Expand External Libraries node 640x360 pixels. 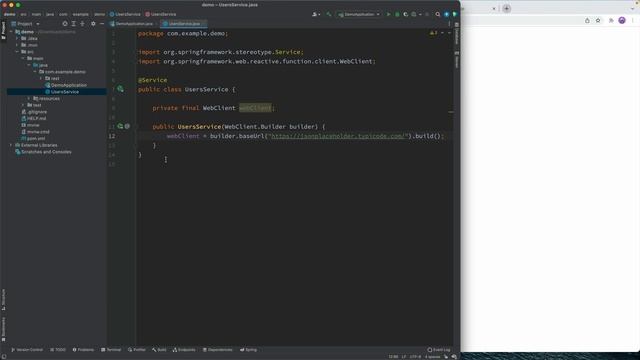(11, 145)
